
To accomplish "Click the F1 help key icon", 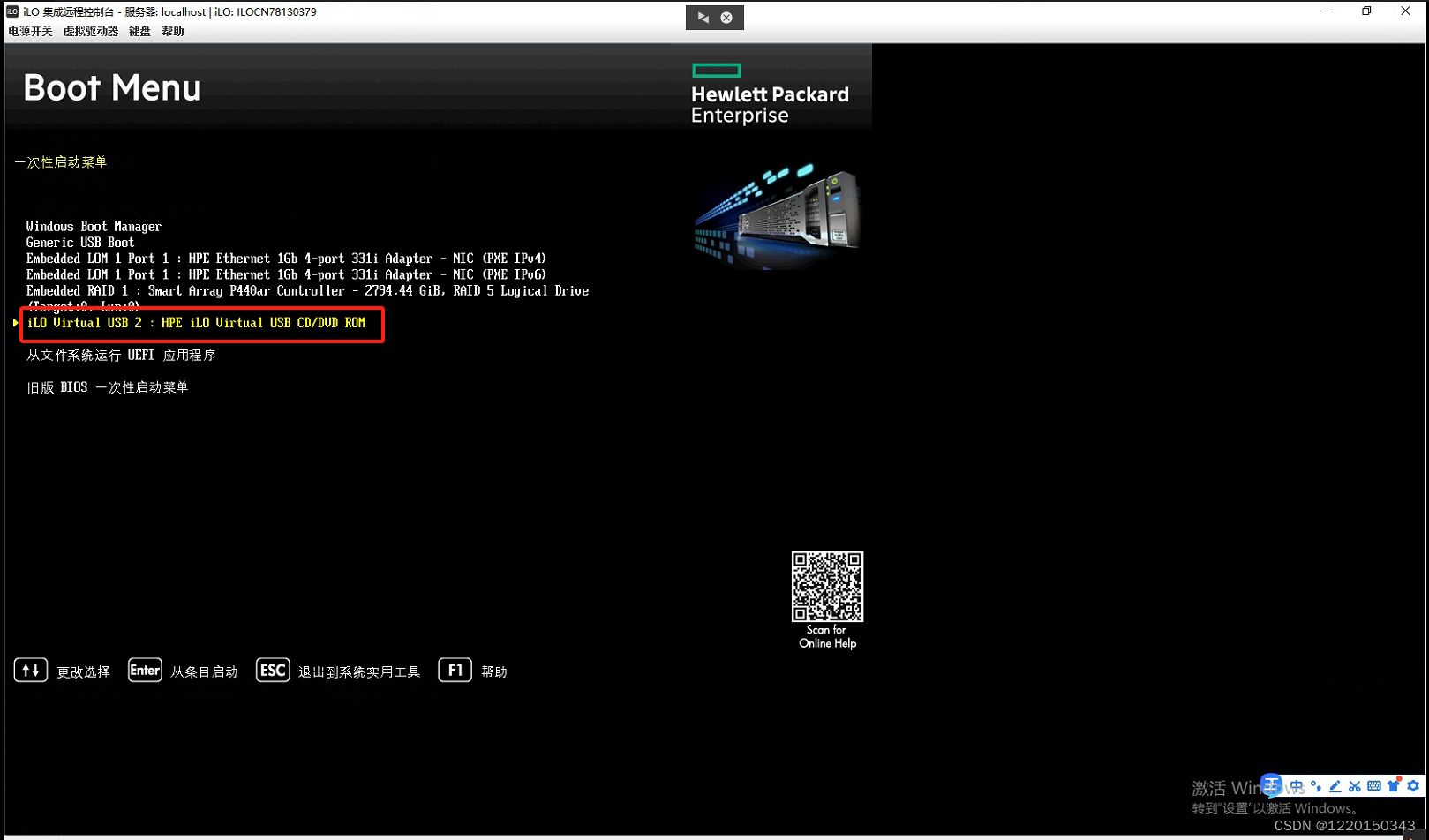I will point(455,671).
